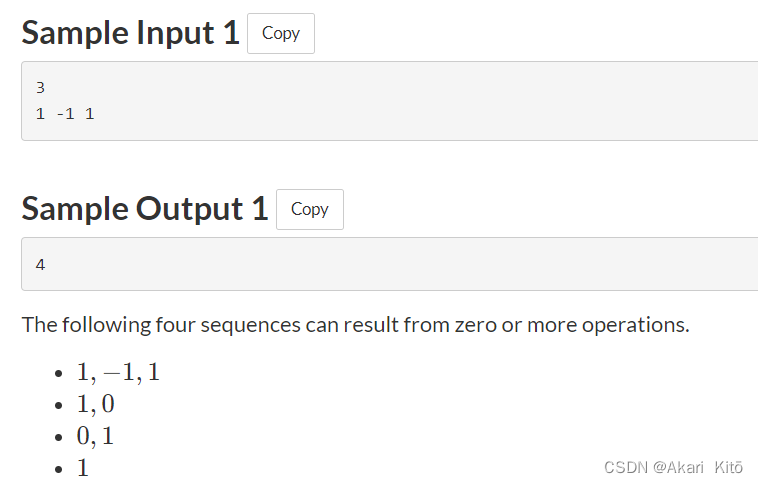Image resolution: width=758 pixels, height=483 pixels.
Task: Click the last bullet item '1'
Action: pyautogui.click(x=83, y=468)
